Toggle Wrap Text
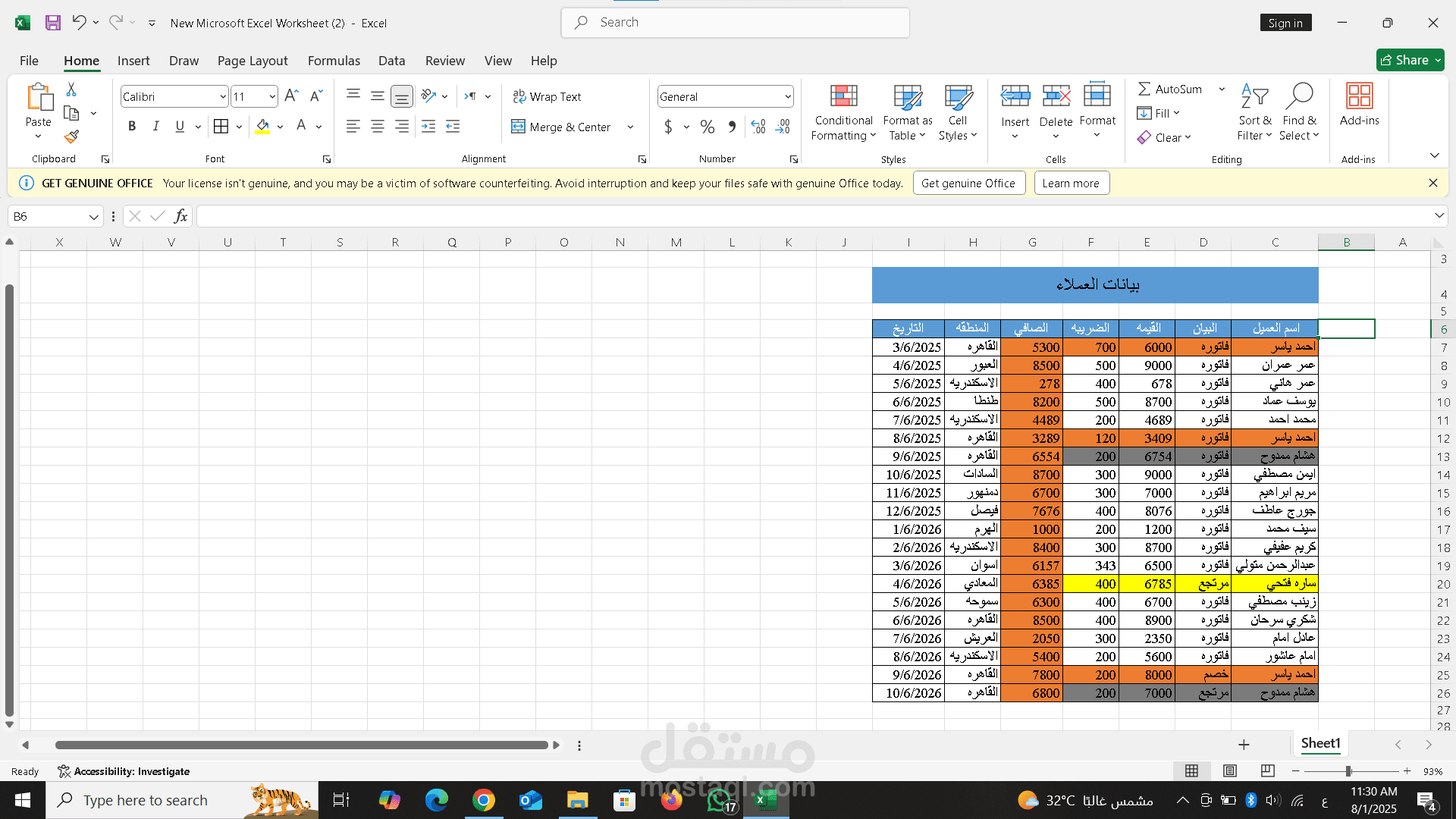Screen dimensions: 1456x819 (547, 96)
